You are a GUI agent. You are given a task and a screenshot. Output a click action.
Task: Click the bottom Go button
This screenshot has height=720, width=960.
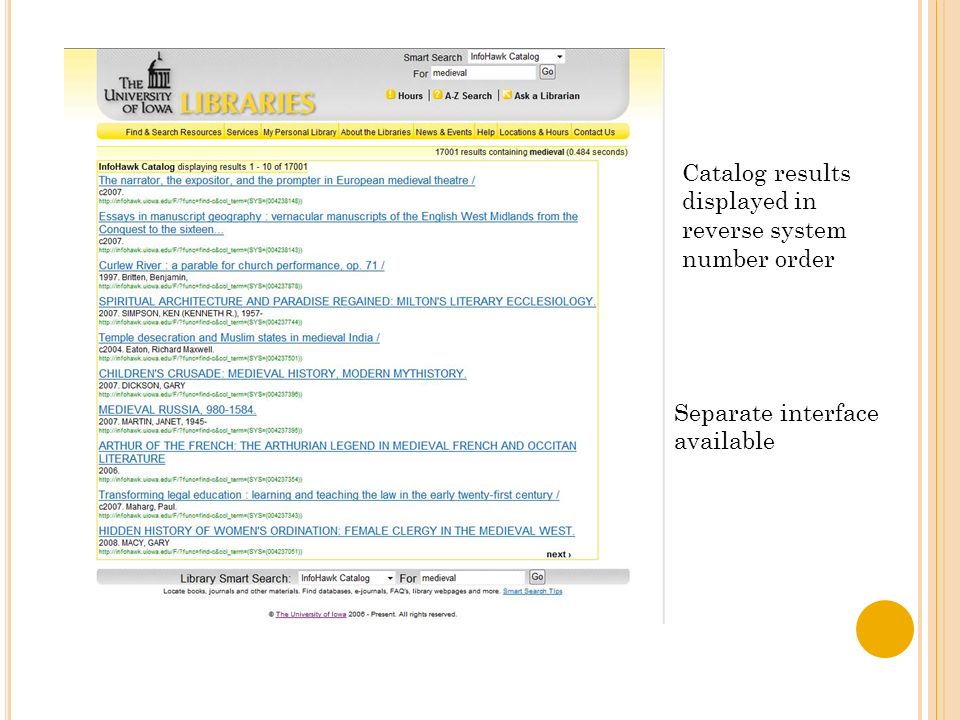537,577
